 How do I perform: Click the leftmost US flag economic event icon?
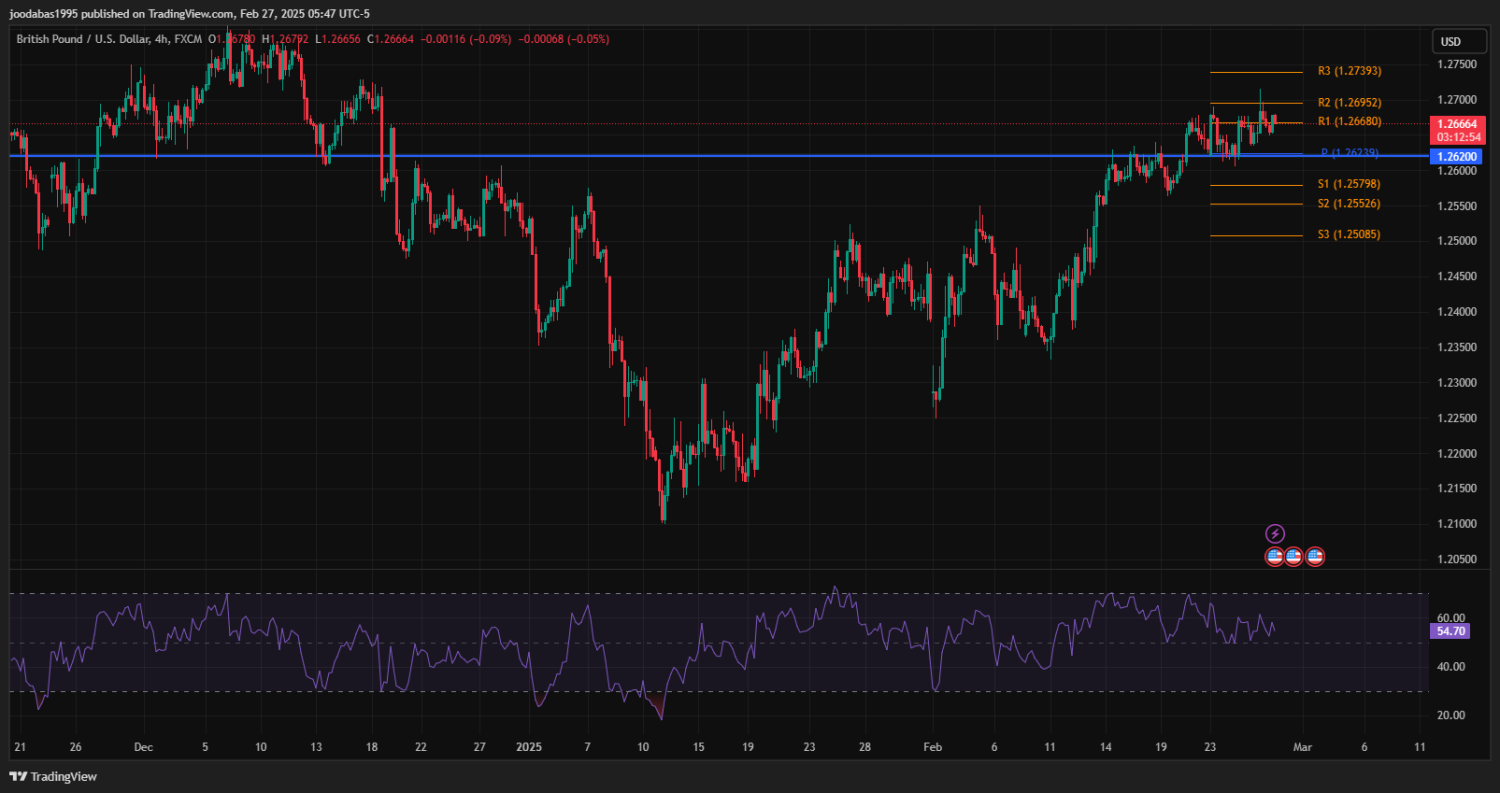pos(1275,556)
